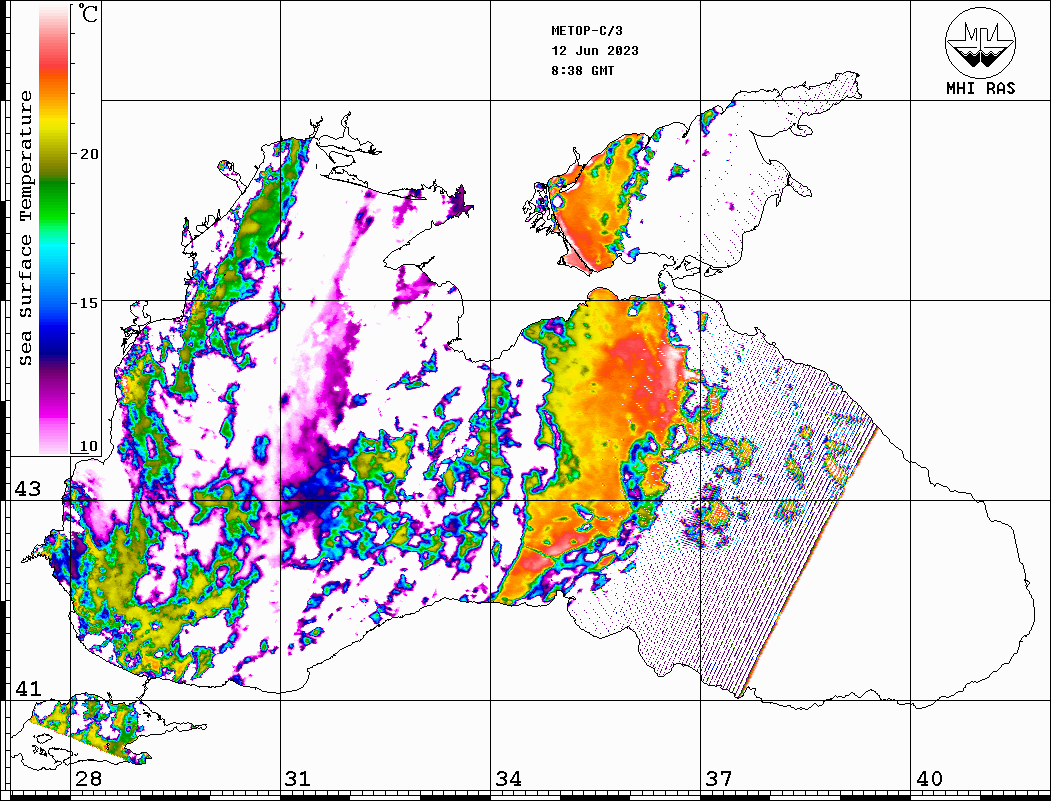Click the longitude 34 label
The height and width of the screenshot is (801, 1051).
tap(508, 779)
